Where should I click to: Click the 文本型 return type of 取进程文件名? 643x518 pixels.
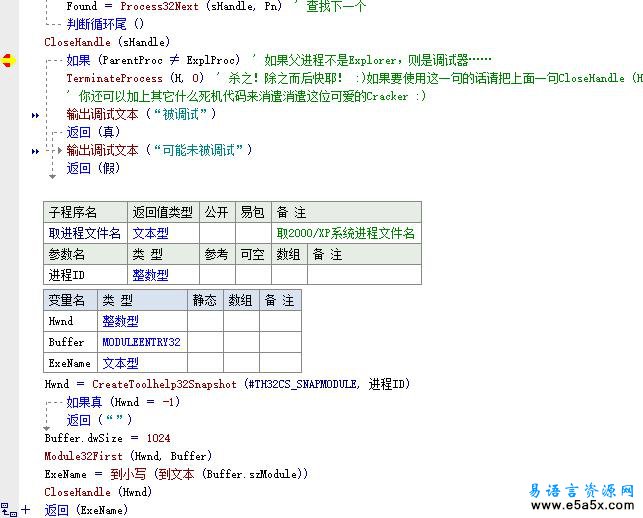151,233
